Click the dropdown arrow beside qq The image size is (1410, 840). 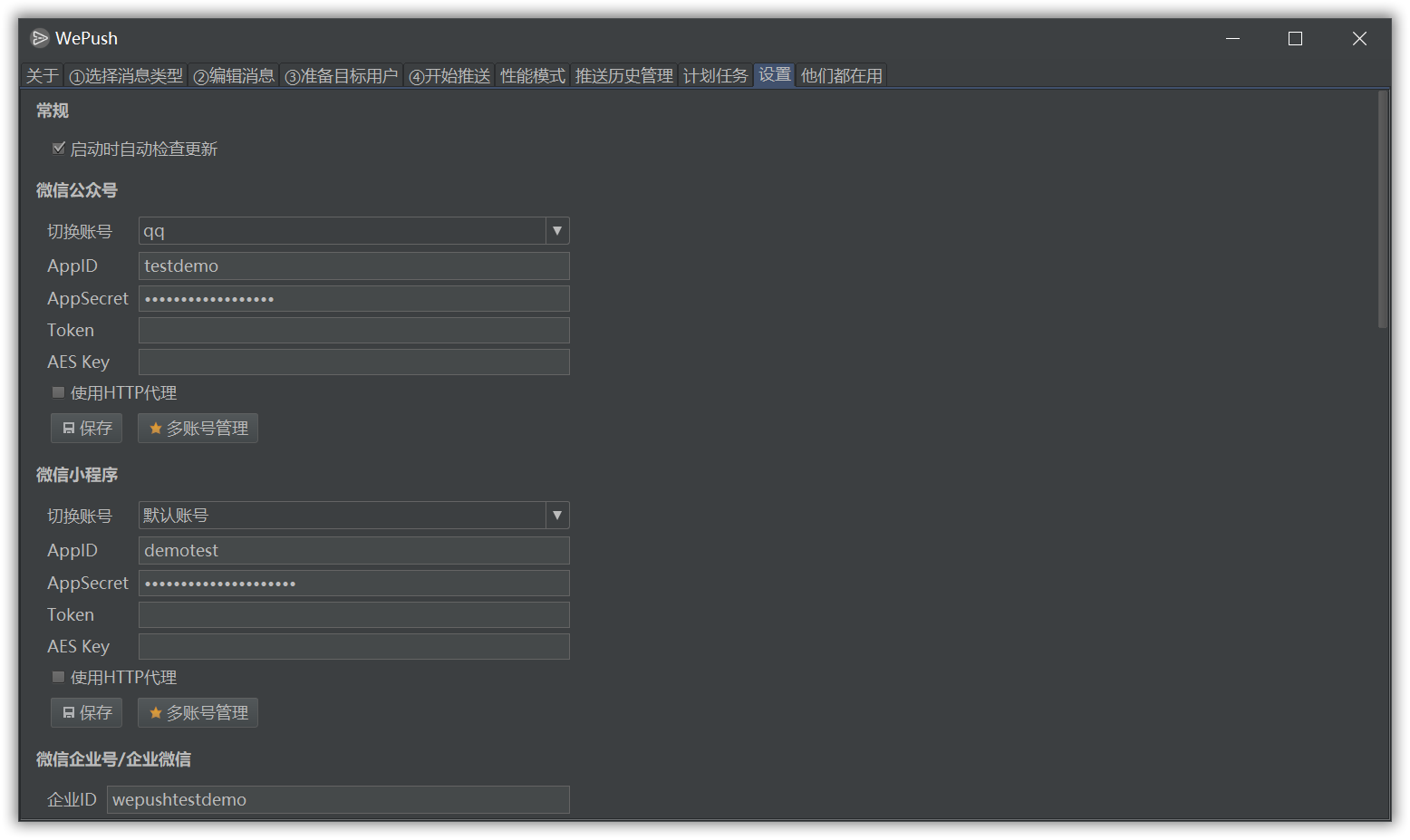tap(557, 231)
